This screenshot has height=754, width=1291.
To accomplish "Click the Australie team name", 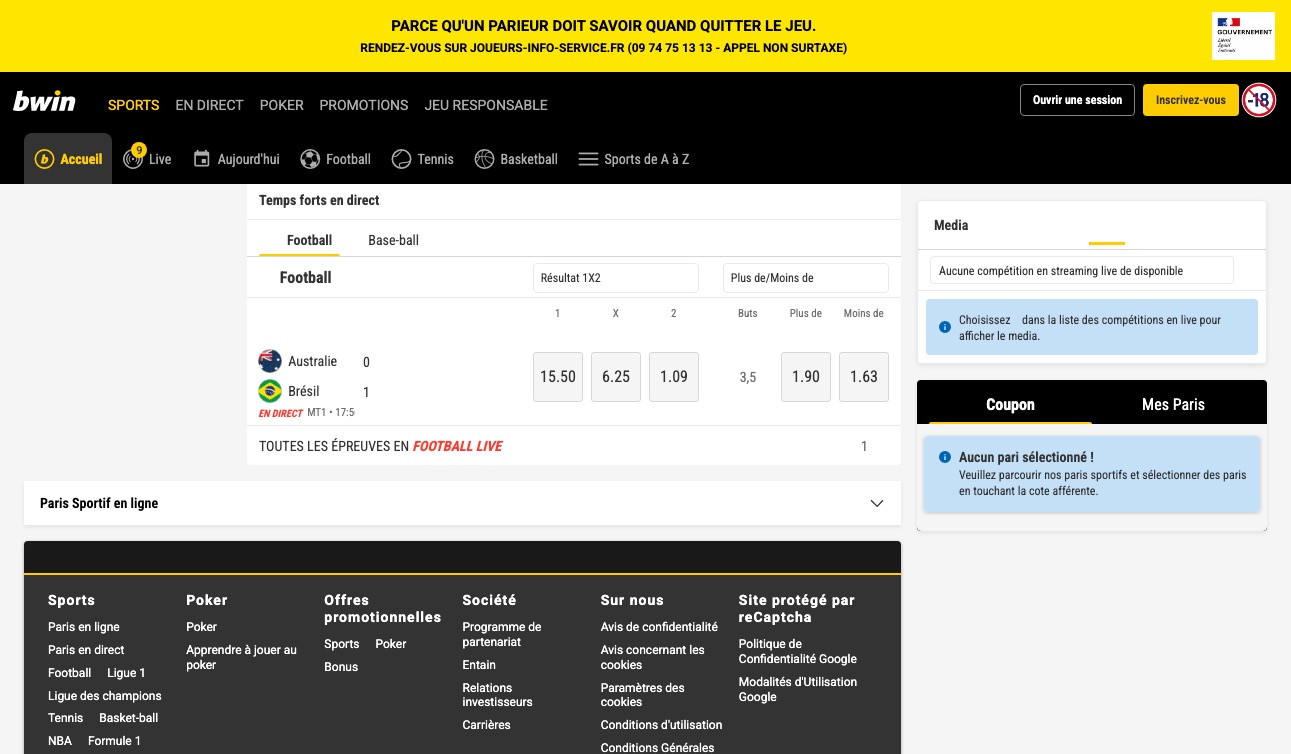I will [312, 361].
